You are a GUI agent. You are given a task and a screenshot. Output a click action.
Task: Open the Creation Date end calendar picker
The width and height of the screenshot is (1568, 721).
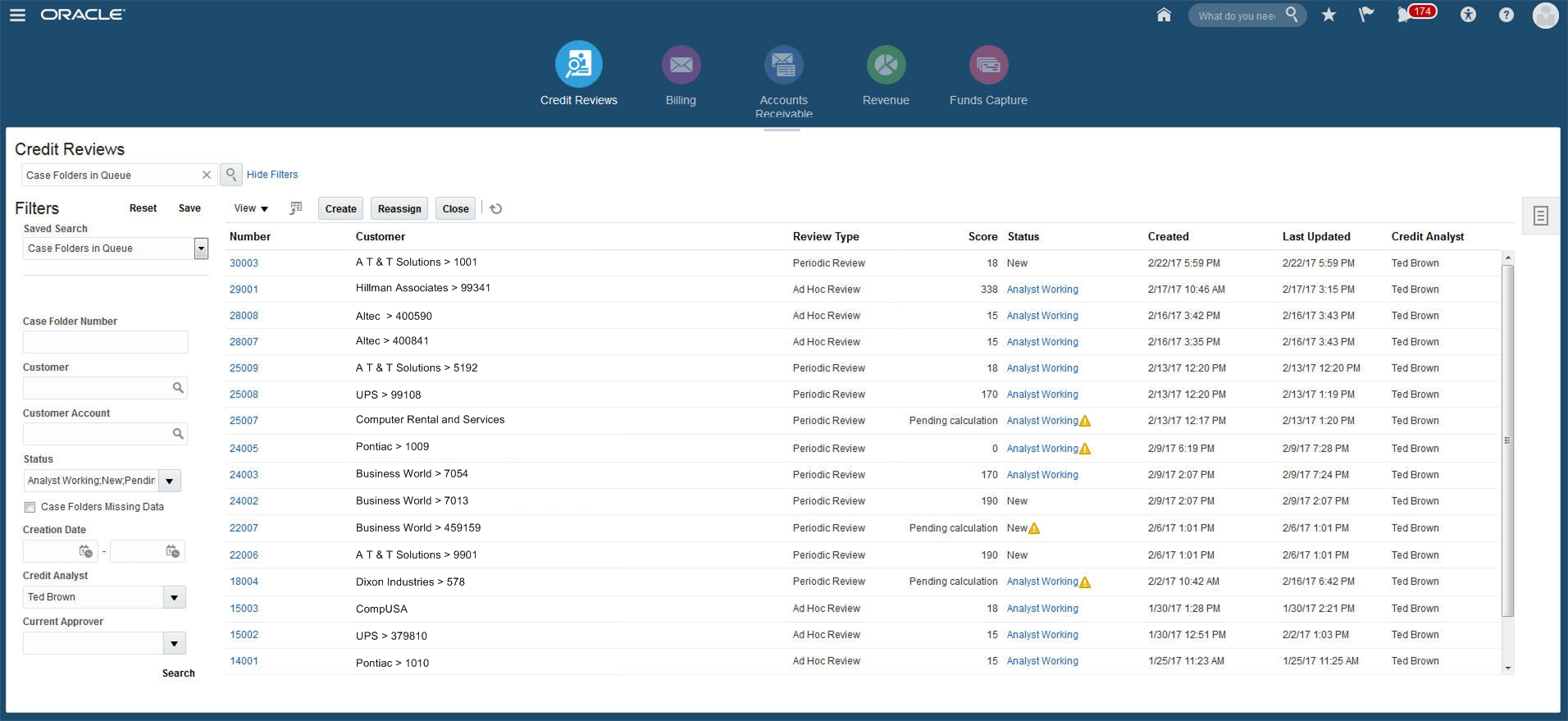tap(172, 551)
